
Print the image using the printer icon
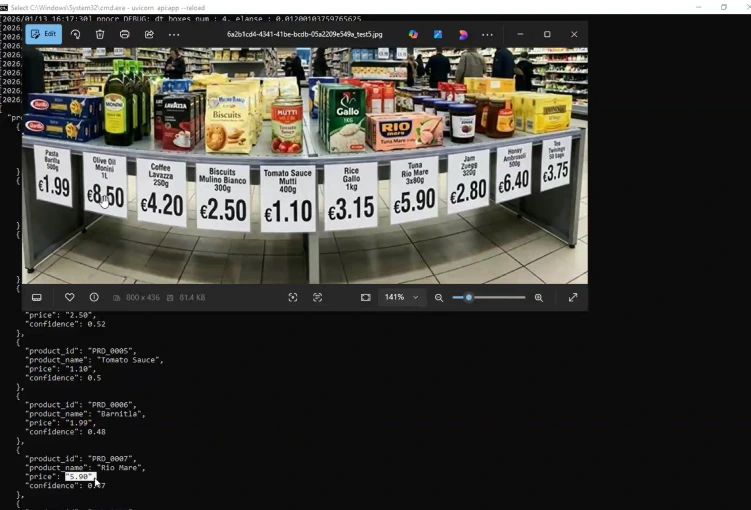pyautogui.click(x=124, y=34)
